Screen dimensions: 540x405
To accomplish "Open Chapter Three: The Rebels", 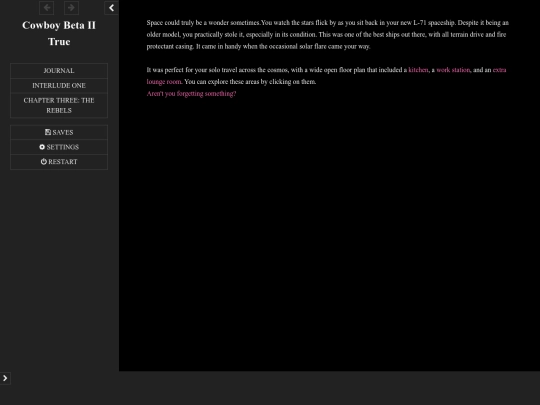I will click(59, 105).
